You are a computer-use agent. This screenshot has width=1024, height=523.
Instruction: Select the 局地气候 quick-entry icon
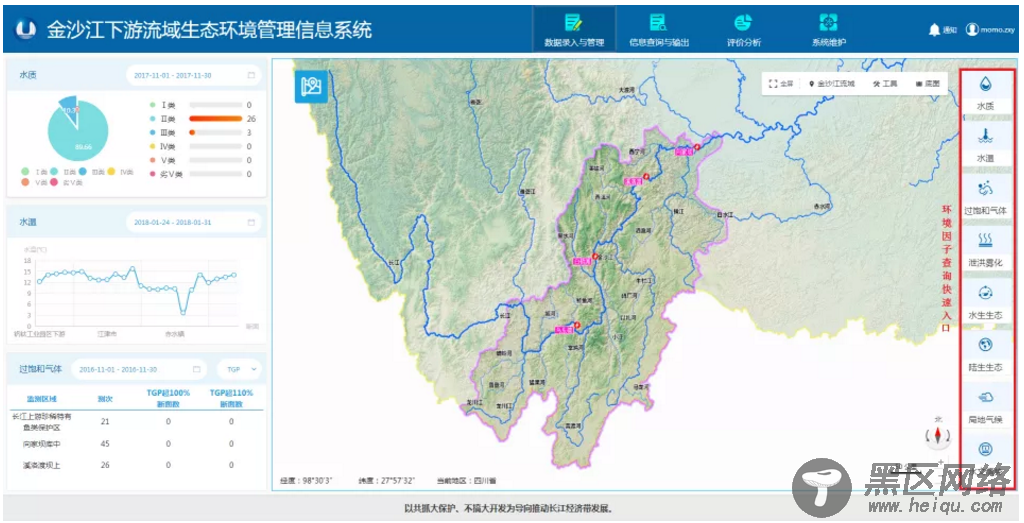pyautogui.click(x=985, y=397)
